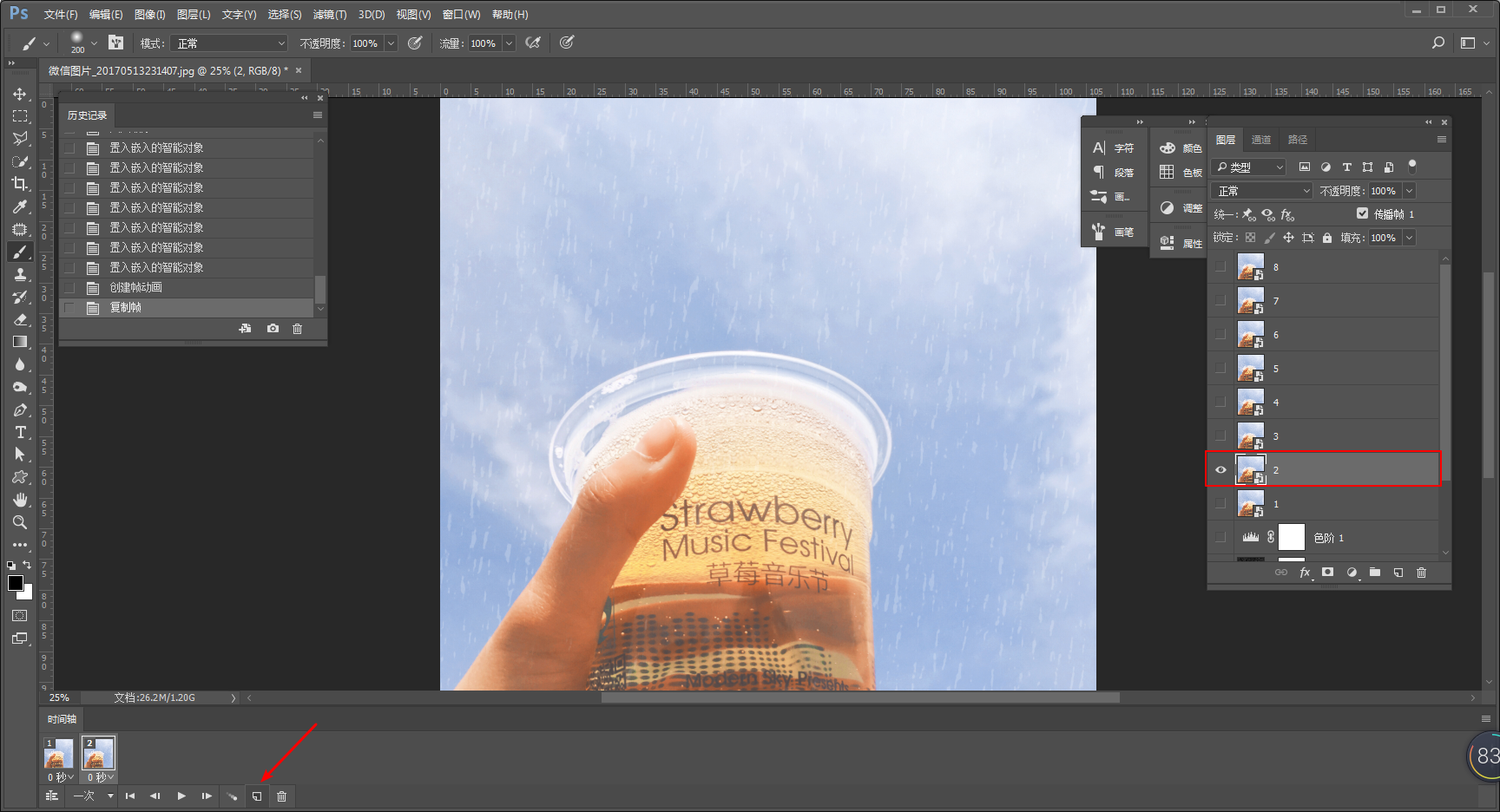1500x812 pixels.
Task: Hide layer 2 with its eye icon
Action: pos(1221,470)
